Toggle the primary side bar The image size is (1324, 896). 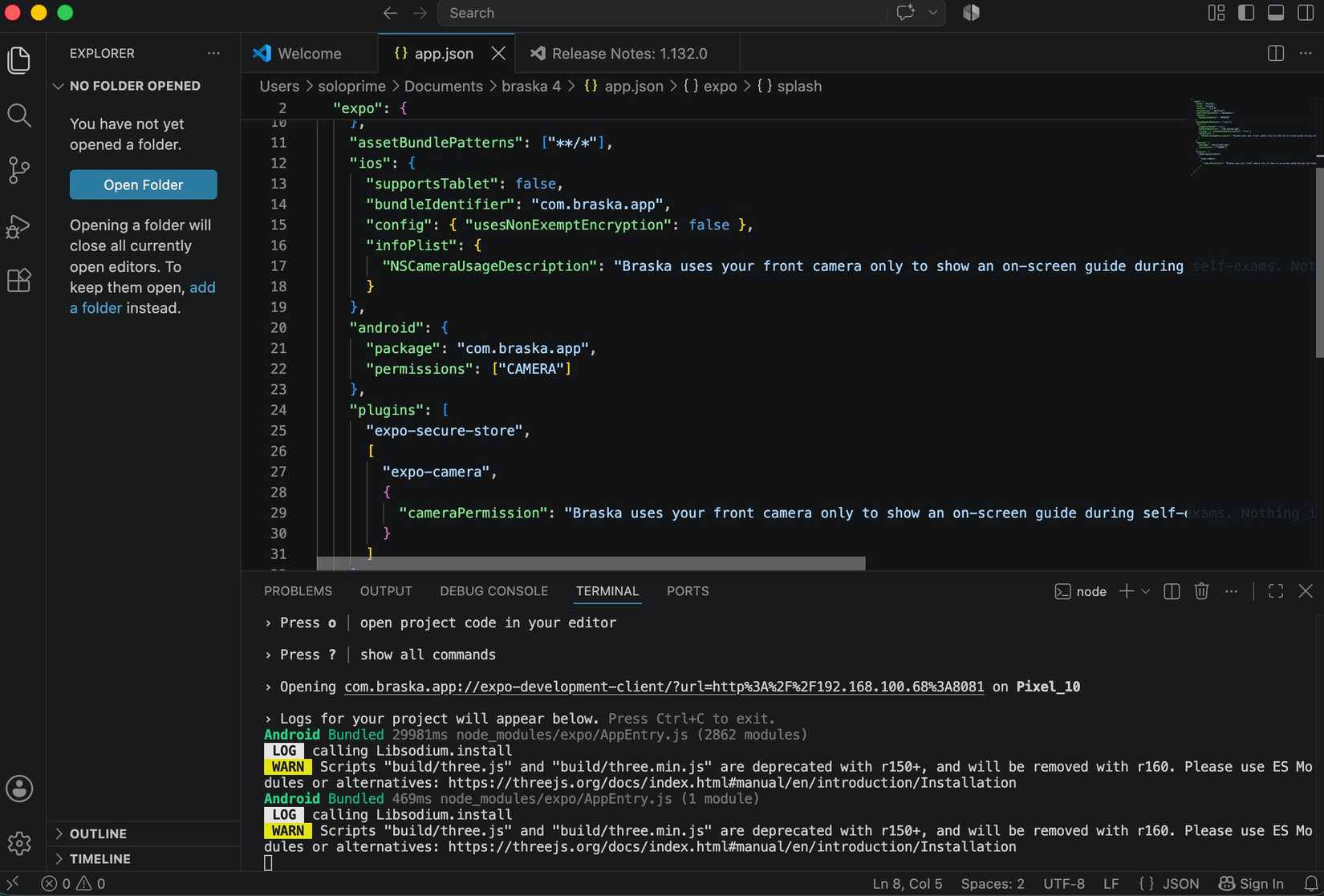click(1246, 13)
